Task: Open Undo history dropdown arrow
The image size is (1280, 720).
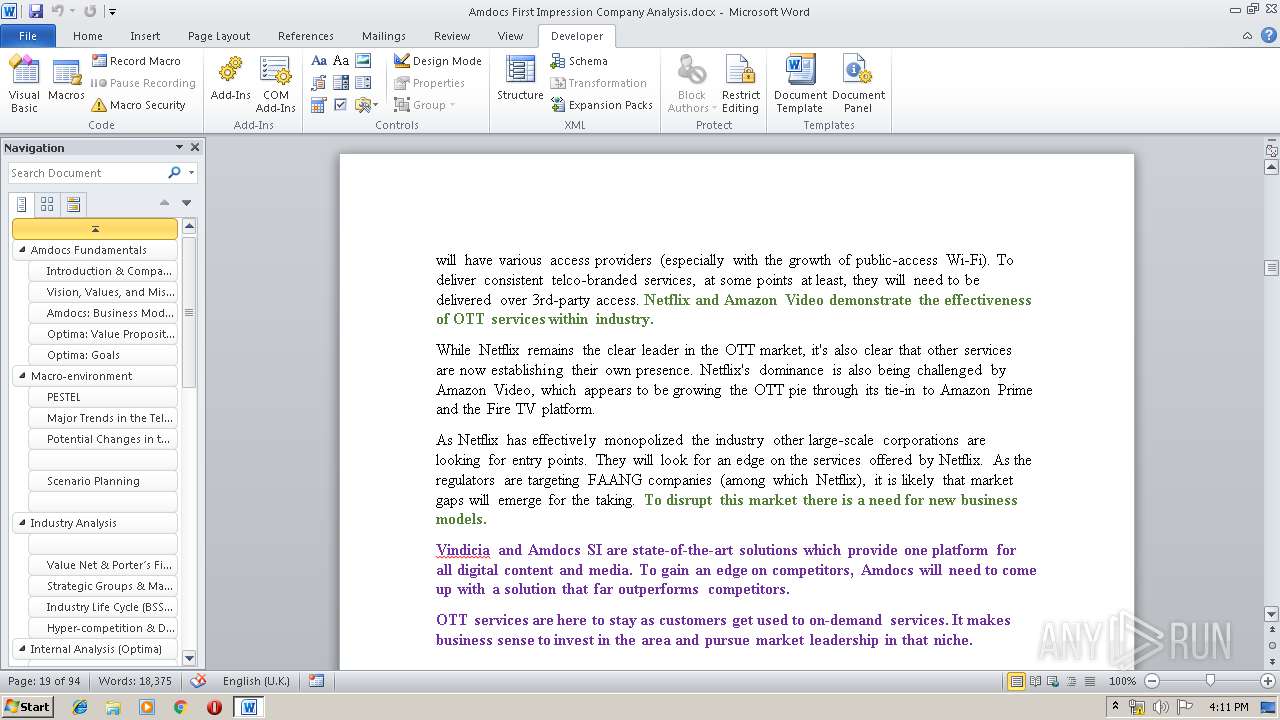Action: point(71,12)
